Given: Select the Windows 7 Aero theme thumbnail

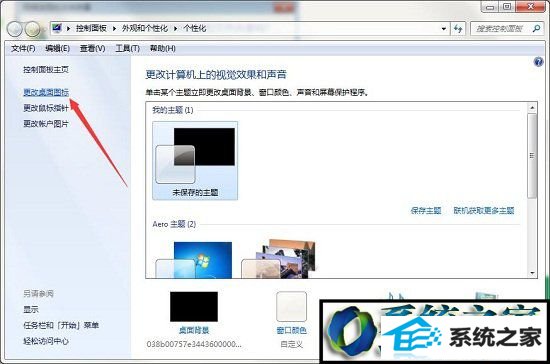Looking at the screenshot, I should click(194, 260).
